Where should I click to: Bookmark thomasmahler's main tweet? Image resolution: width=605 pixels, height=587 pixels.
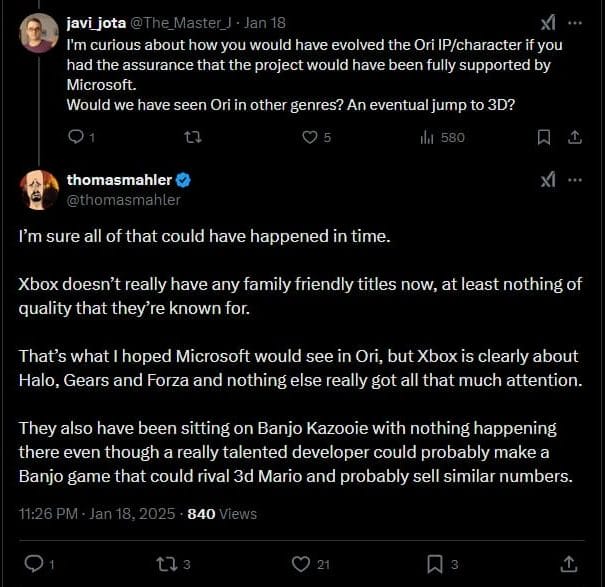pos(434,564)
